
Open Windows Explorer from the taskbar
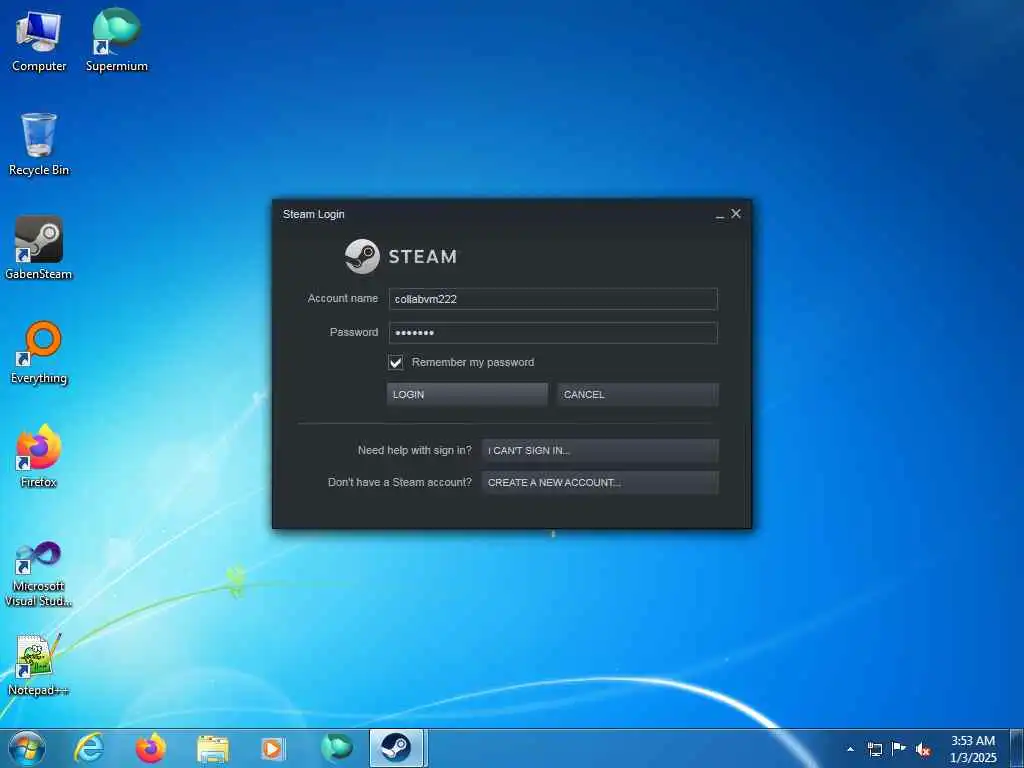click(212, 749)
